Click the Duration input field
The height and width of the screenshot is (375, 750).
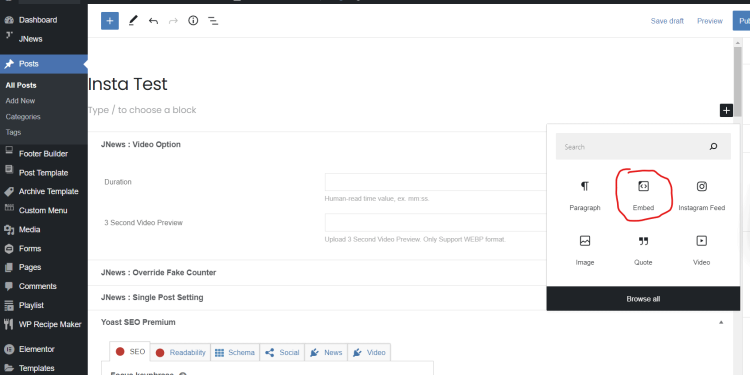[435, 182]
